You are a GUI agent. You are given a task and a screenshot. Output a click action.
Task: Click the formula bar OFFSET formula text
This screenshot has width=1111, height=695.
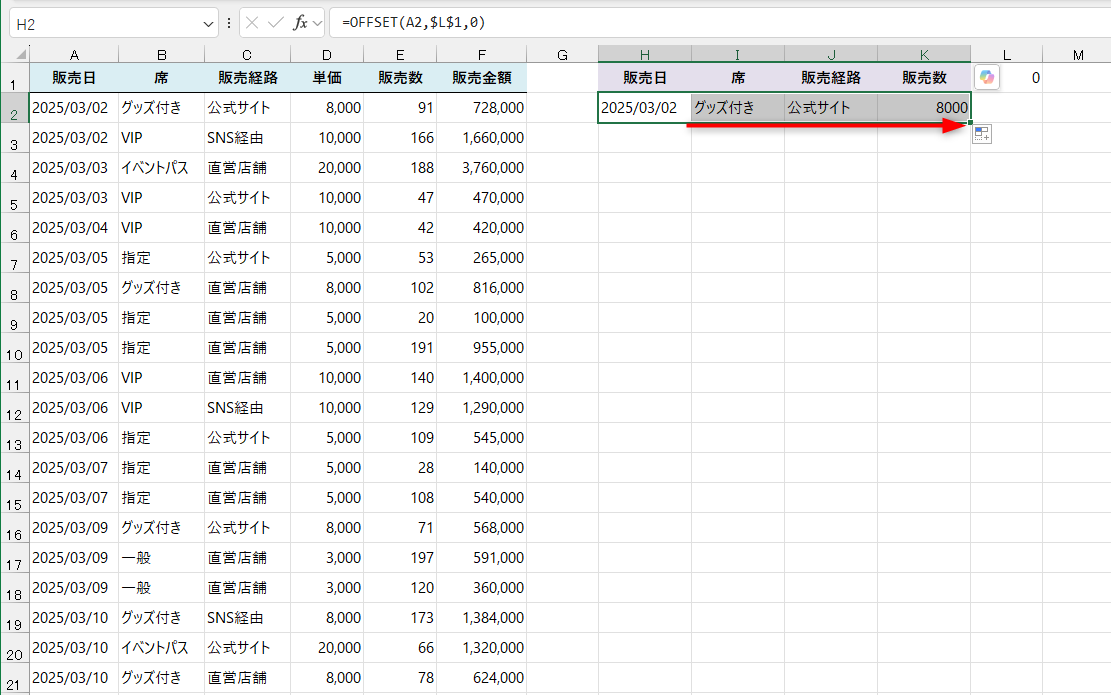(413, 23)
